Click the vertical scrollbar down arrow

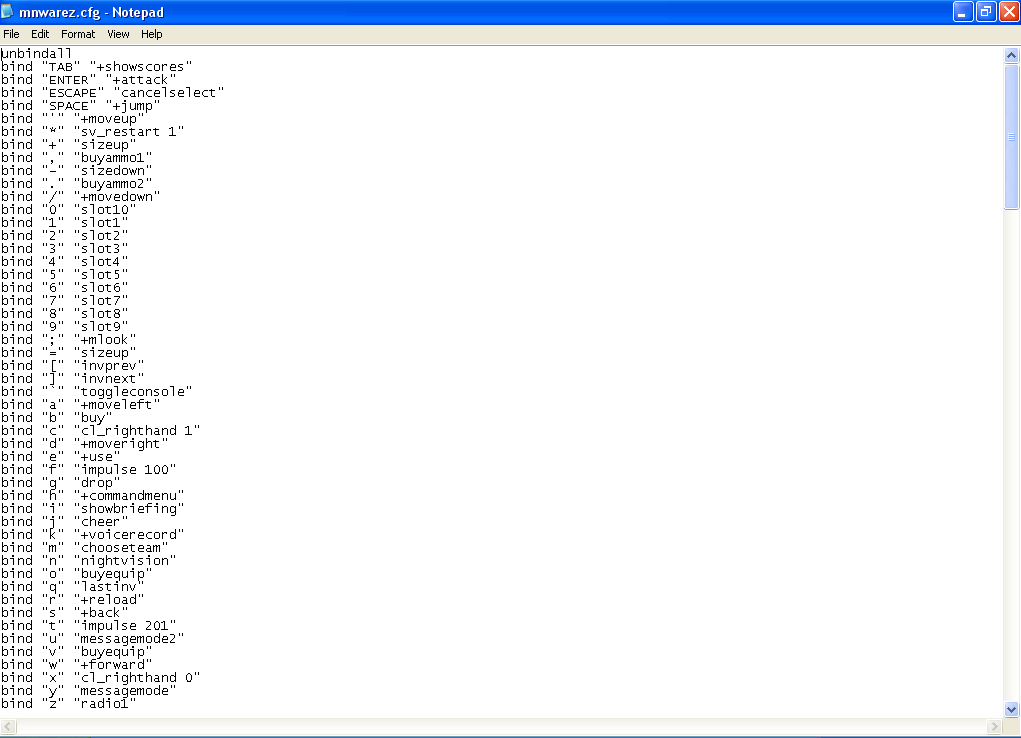click(1011, 709)
